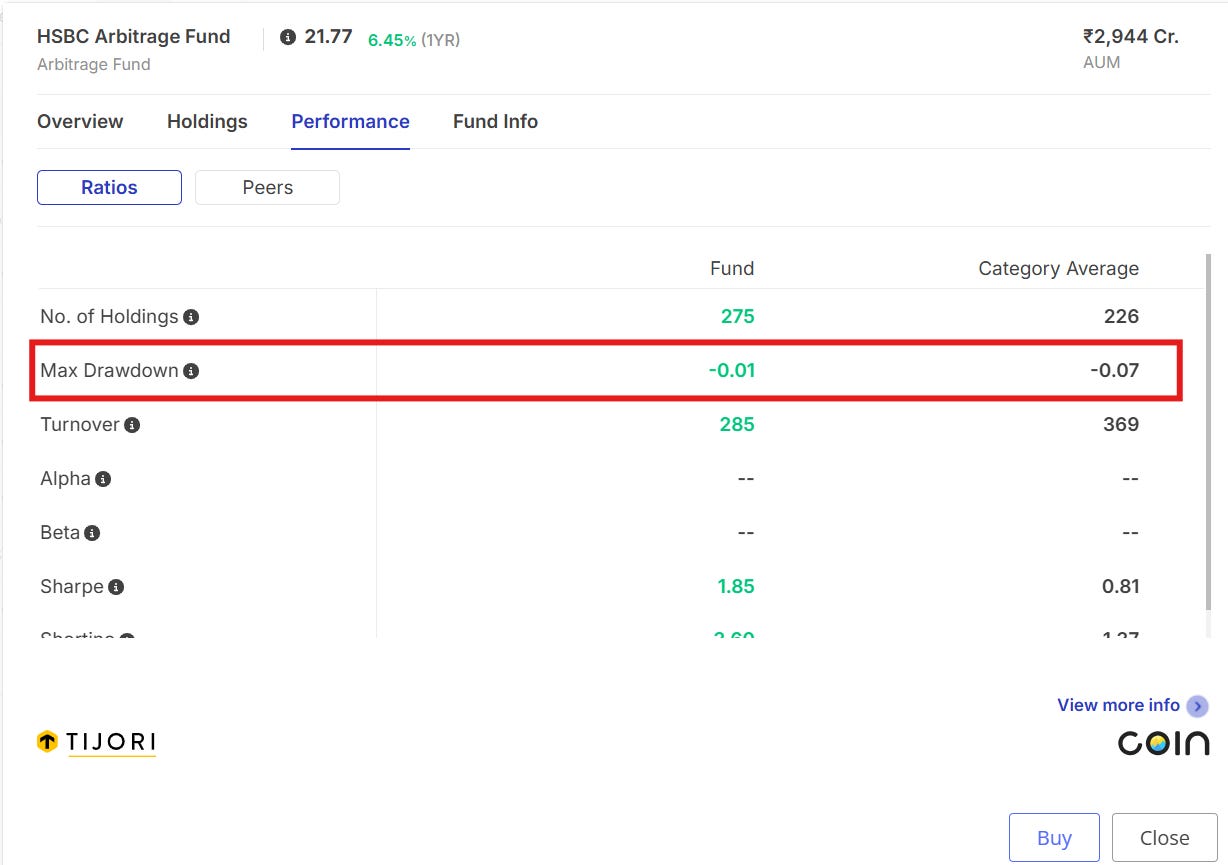This screenshot has width=1228, height=865.
Task: Click info icon beside Beta
Action: (92, 533)
